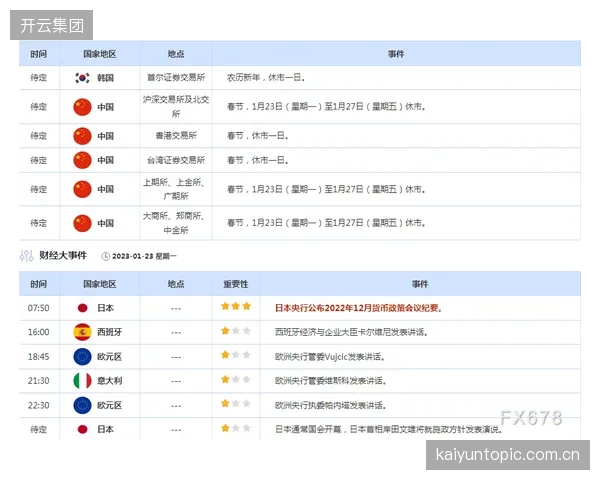Image resolution: width=600 pixels, height=480 pixels.
Task: Click the star rating in 18:45 row
Action: click(x=236, y=355)
